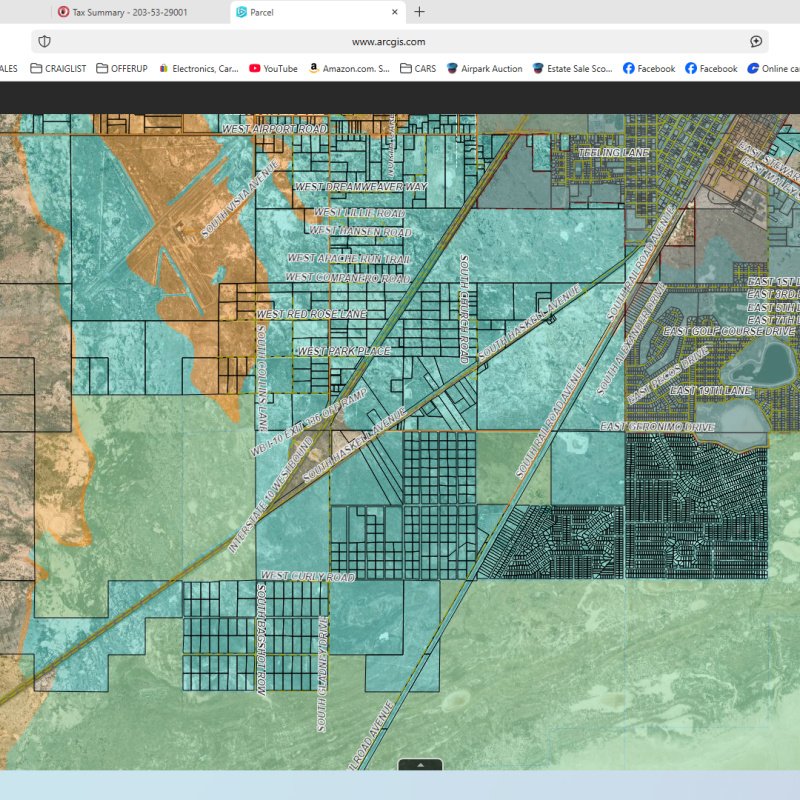Click the Tax Summary tab favicon
The width and height of the screenshot is (800, 800).
65,12
